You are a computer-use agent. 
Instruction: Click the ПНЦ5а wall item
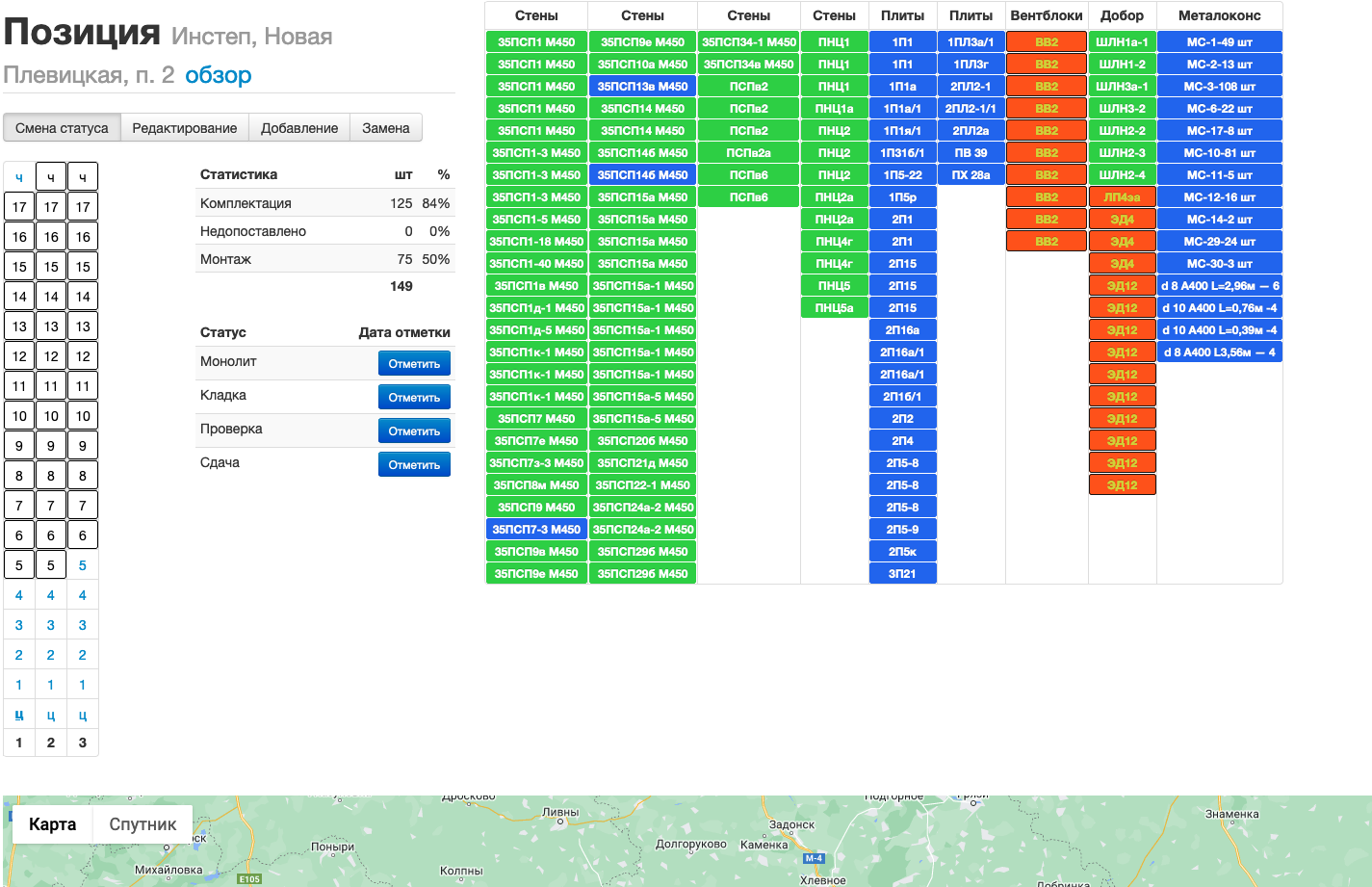click(834, 308)
